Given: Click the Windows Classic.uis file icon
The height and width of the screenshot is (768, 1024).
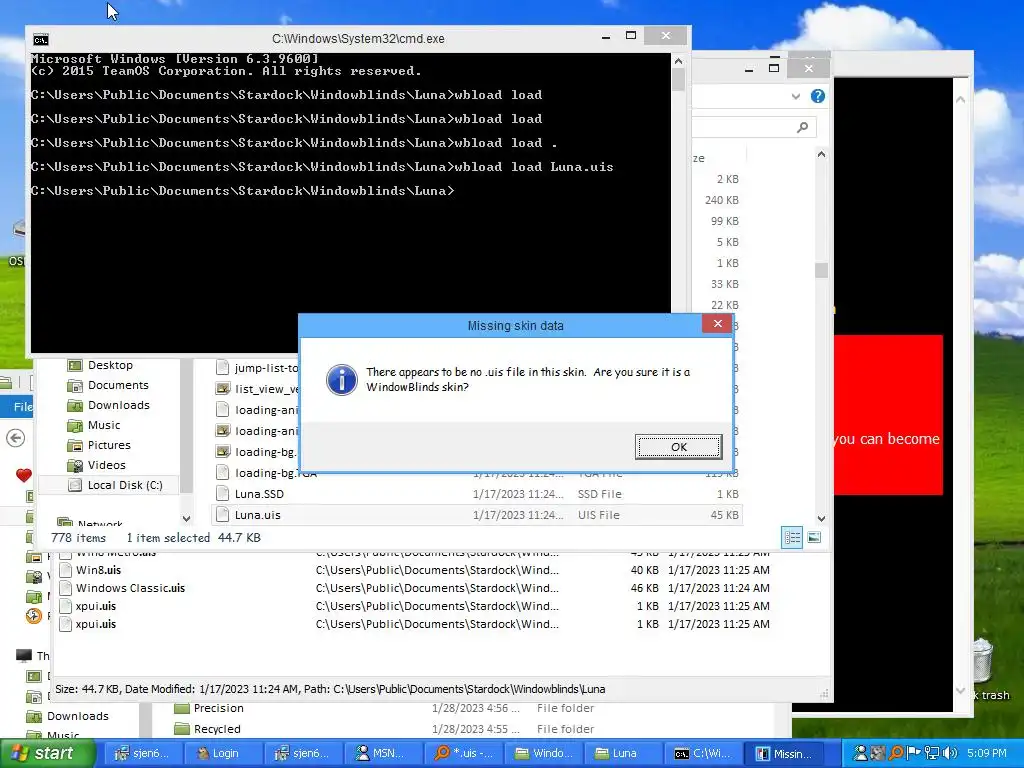Looking at the screenshot, I should click(x=65, y=588).
